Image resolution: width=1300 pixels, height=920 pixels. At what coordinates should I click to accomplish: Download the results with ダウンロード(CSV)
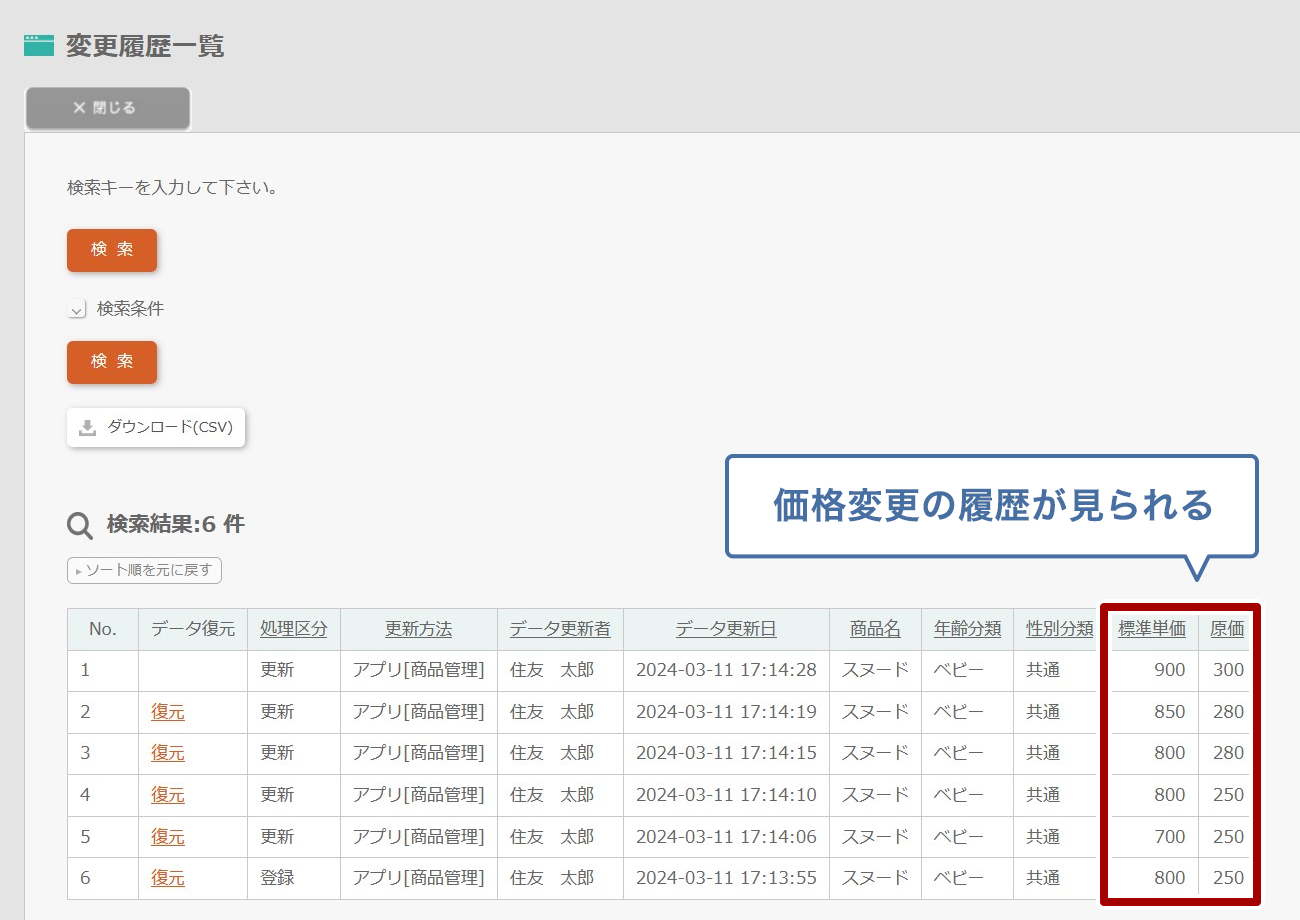(x=156, y=427)
